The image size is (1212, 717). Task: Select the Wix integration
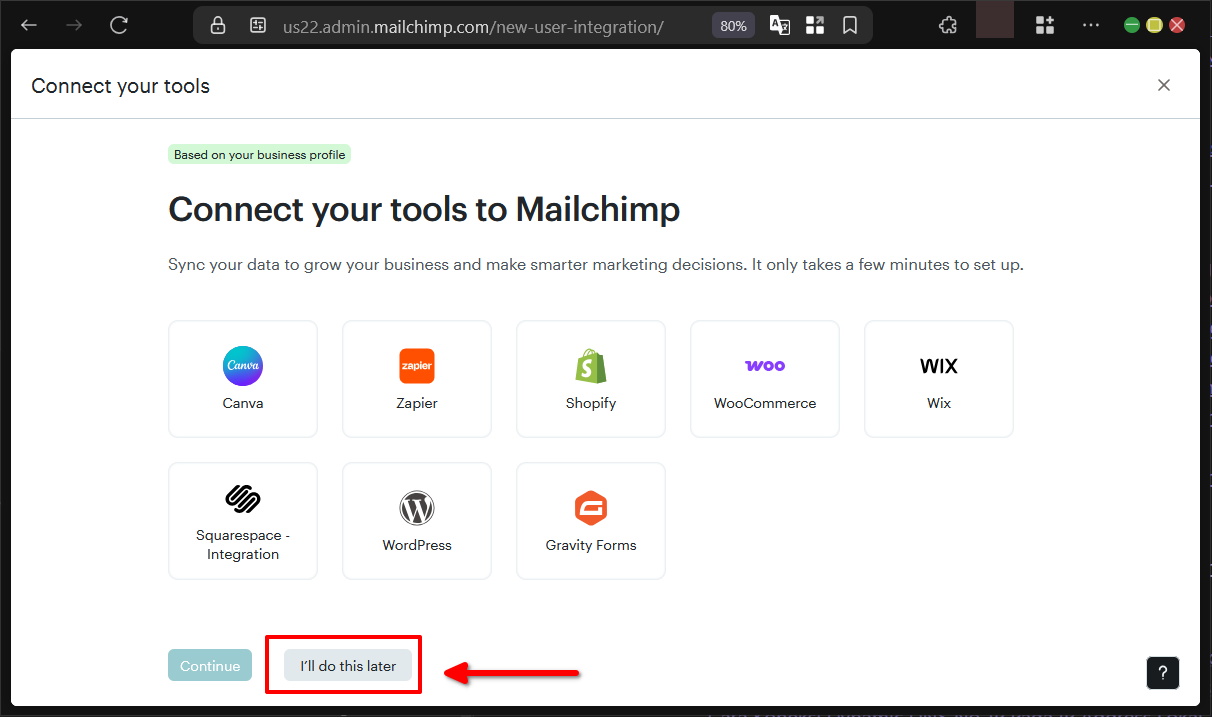(938, 379)
